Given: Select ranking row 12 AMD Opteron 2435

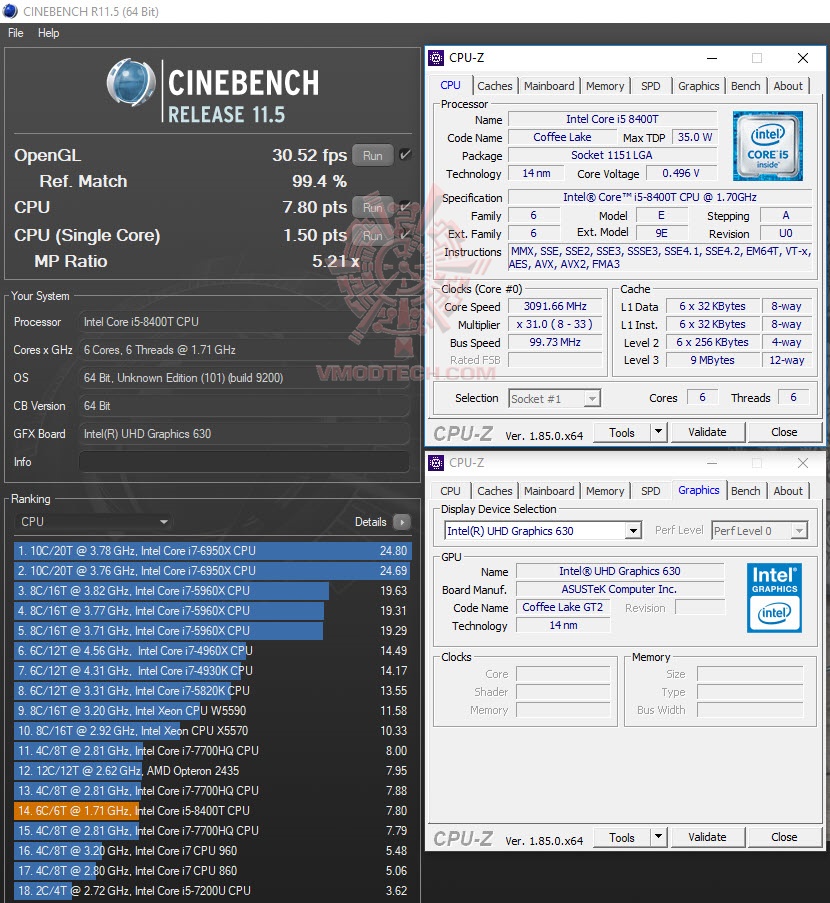Looking at the screenshot, I should point(212,771).
